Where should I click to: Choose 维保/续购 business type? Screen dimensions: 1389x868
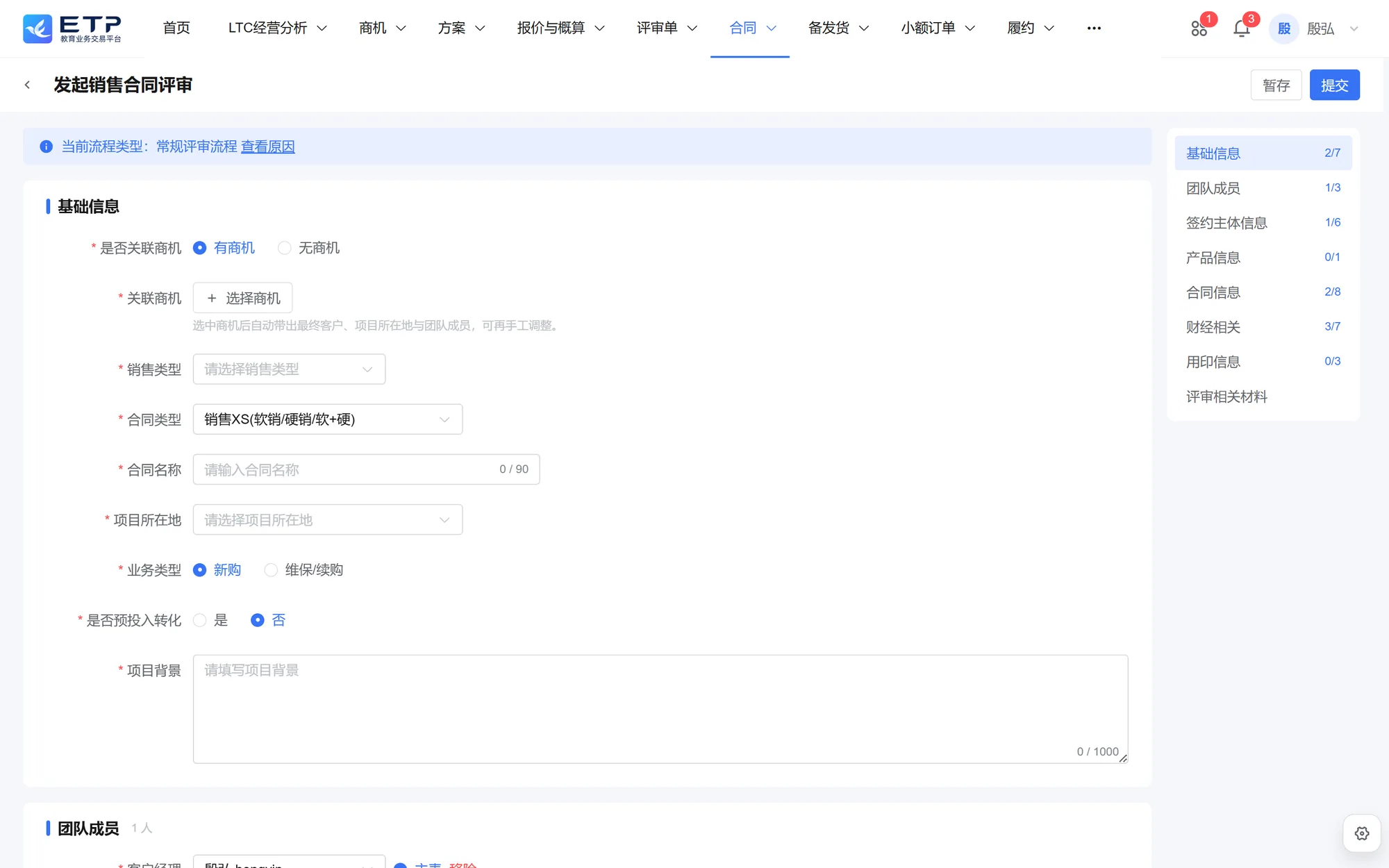point(304,570)
